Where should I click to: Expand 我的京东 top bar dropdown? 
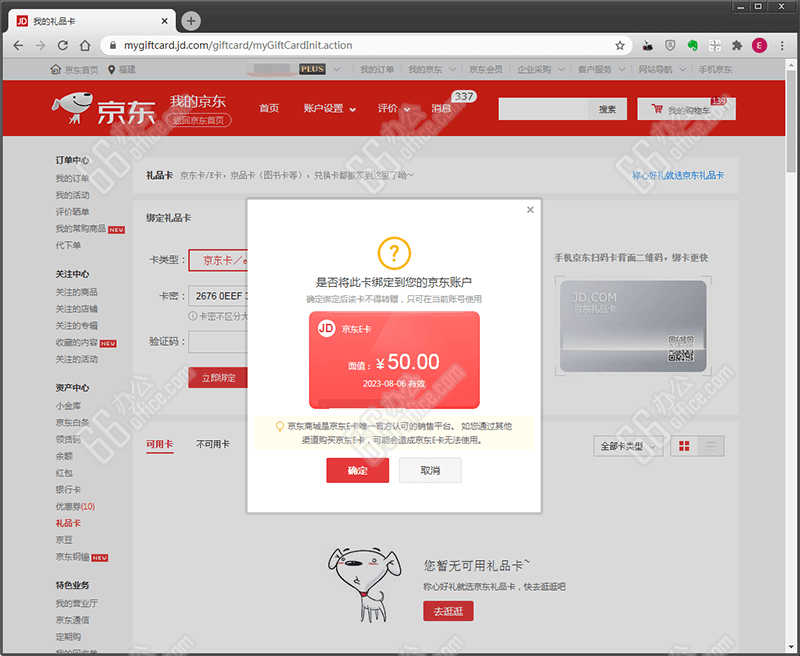[432, 69]
